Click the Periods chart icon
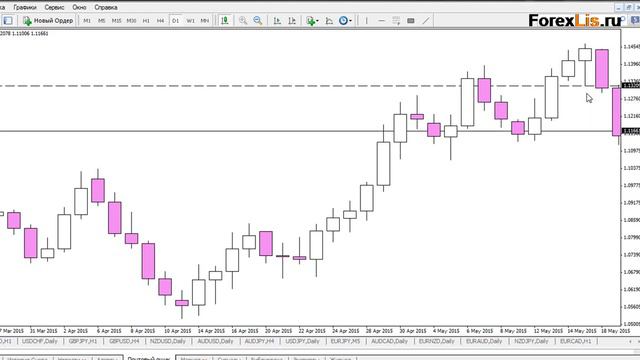 tap(329, 20)
